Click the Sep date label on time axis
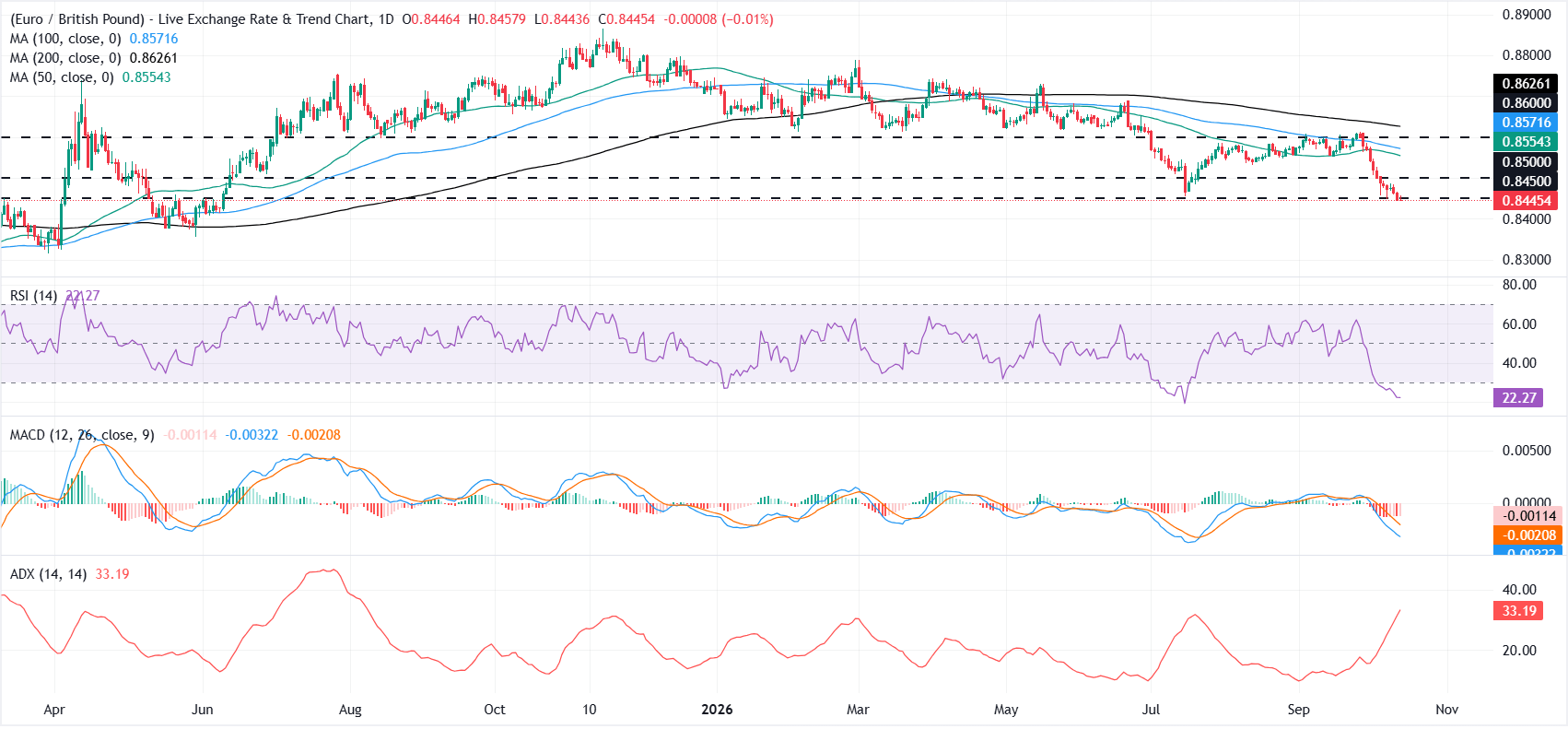The width and height of the screenshot is (1568, 729). [x=1298, y=710]
